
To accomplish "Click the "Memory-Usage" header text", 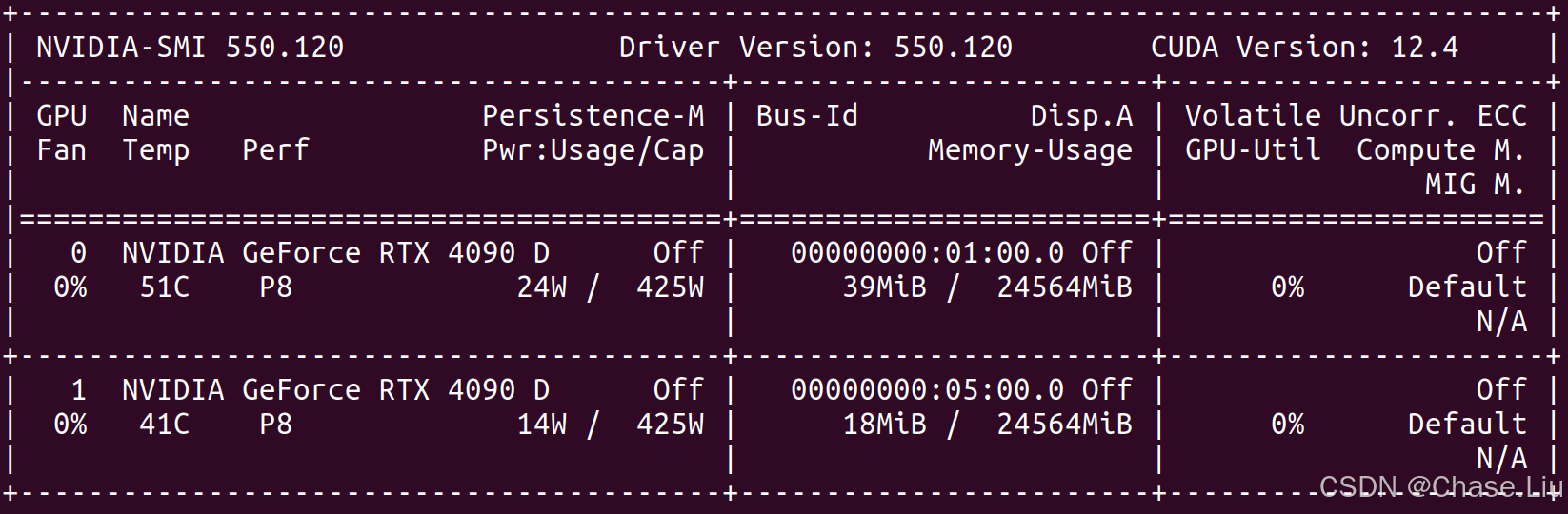I will point(1030,150).
